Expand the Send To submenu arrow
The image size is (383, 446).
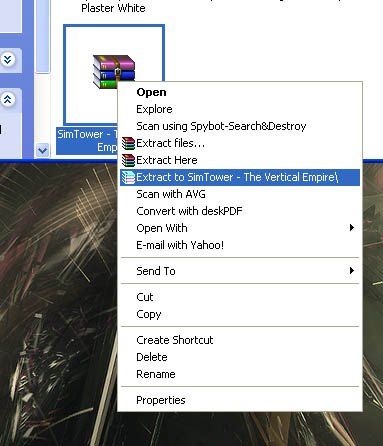click(351, 271)
